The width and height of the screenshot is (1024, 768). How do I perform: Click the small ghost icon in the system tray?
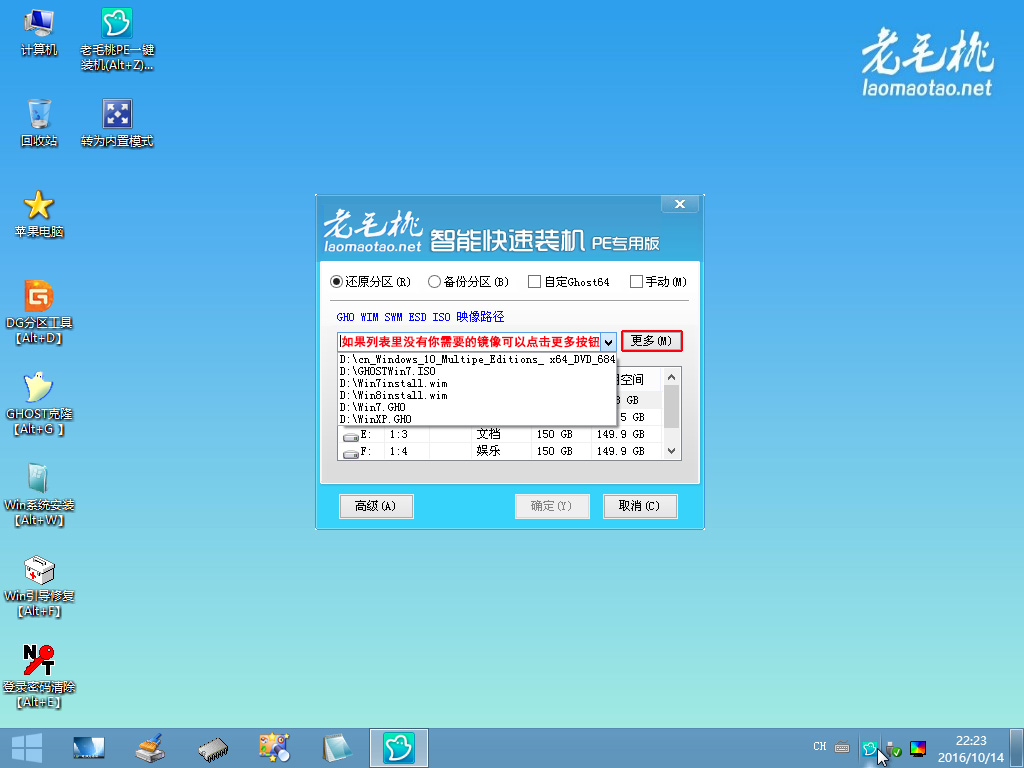[869, 748]
